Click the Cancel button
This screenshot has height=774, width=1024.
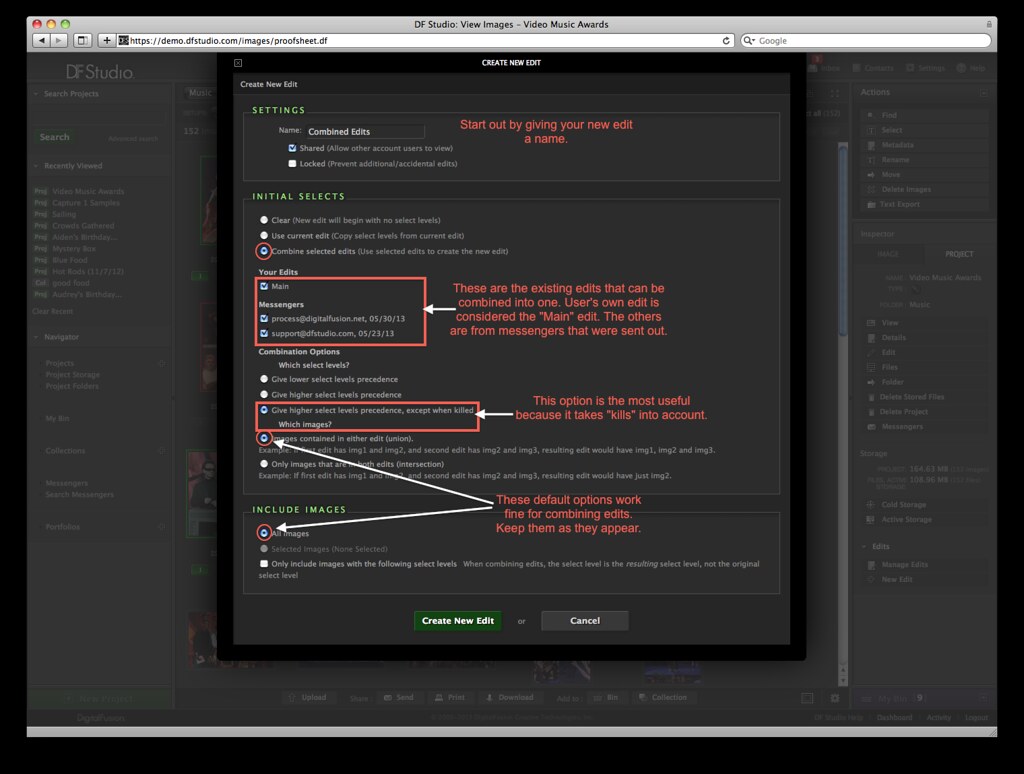tap(585, 621)
